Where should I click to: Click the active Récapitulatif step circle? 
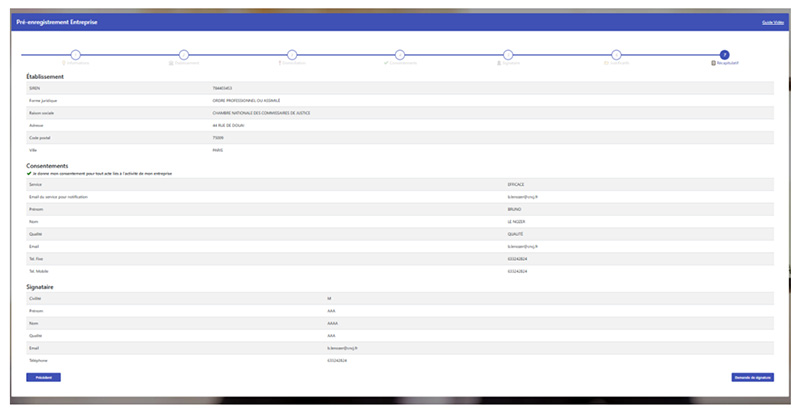click(x=724, y=55)
